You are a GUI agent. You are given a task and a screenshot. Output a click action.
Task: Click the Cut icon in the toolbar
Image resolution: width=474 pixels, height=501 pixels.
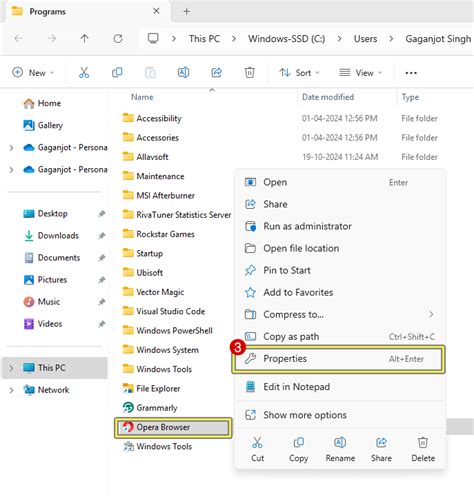pyautogui.click(x=84, y=72)
